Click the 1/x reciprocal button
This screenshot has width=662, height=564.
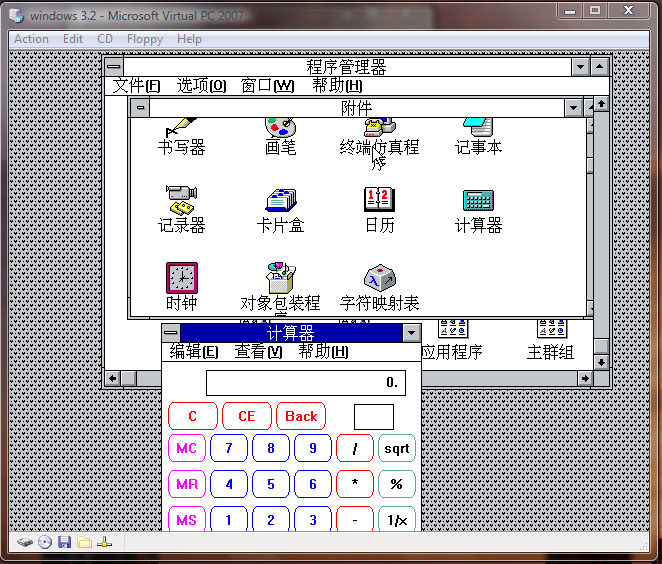click(x=397, y=519)
